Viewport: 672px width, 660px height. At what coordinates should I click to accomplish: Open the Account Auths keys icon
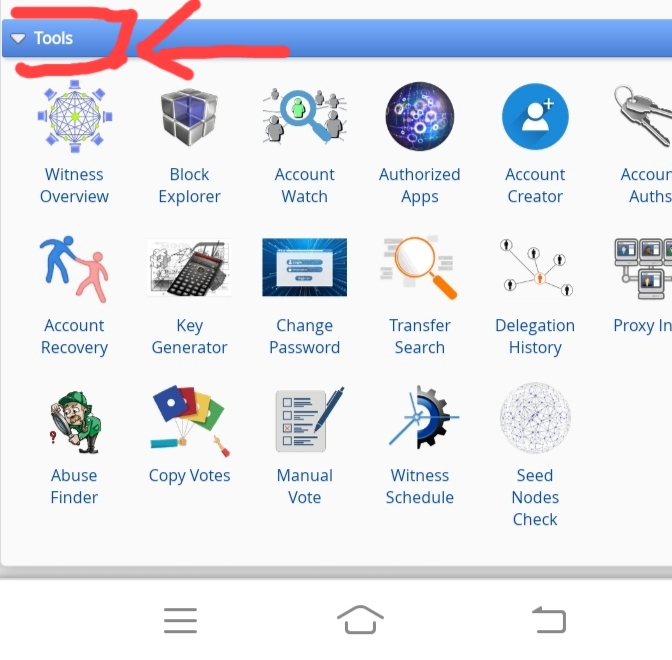click(x=643, y=116)
